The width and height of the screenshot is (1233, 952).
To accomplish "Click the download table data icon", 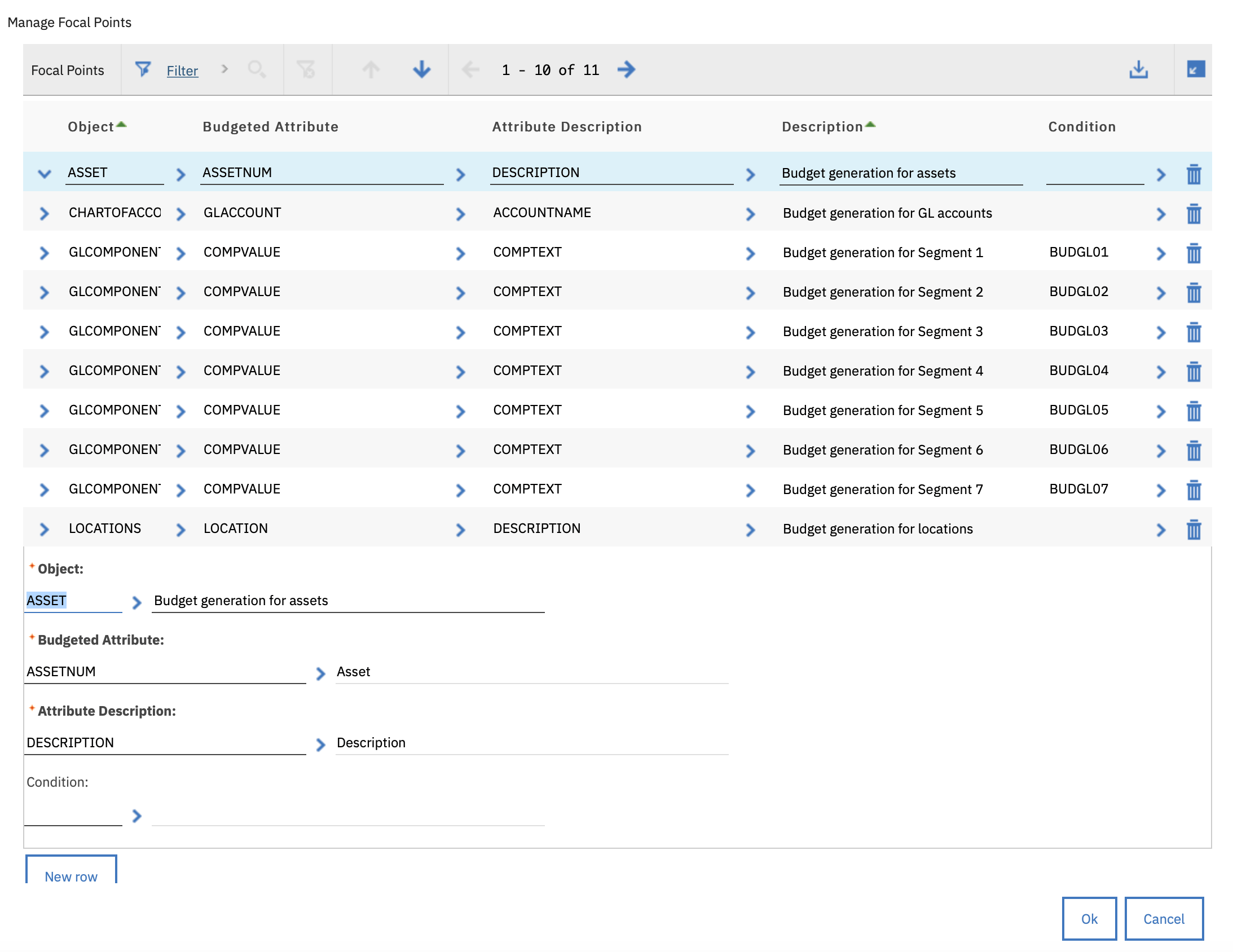I will click(1138, 69).
